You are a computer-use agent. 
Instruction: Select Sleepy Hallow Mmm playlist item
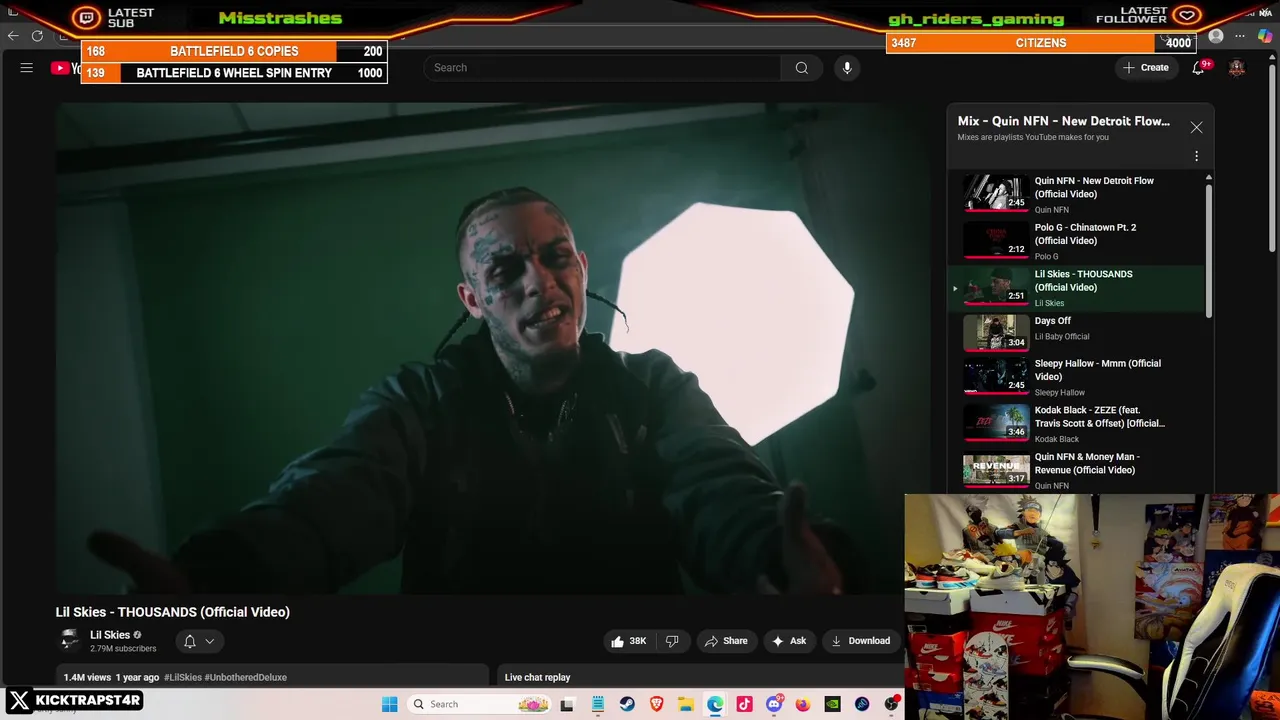pyautogui.click(x=1078, y=378)
